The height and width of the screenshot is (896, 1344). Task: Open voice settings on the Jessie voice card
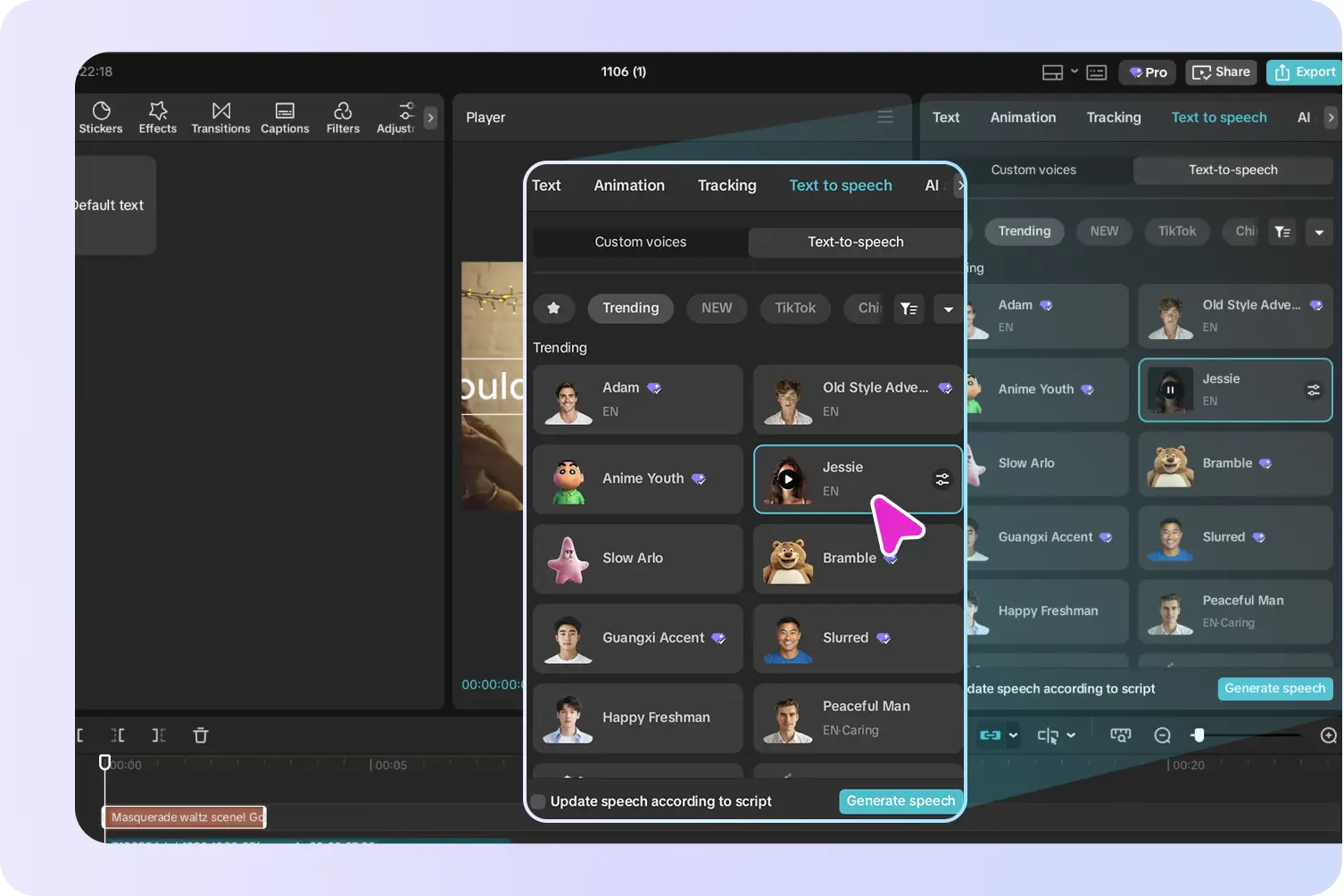(942, 479)
